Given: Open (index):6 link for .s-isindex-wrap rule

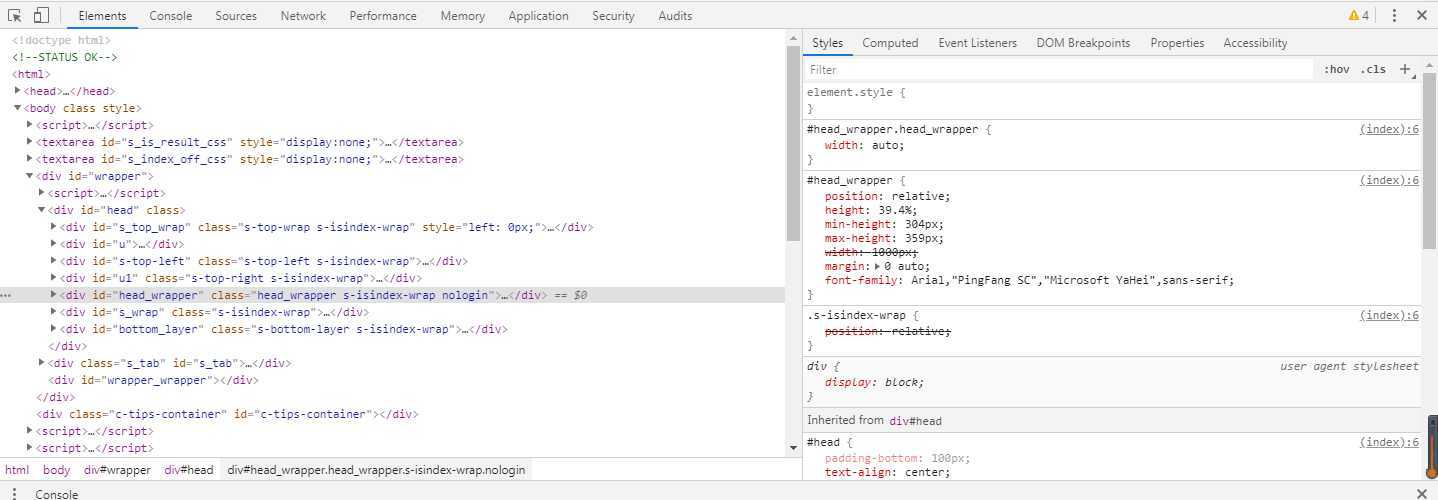Looking at the screenshot, I should click(1389, 315).
